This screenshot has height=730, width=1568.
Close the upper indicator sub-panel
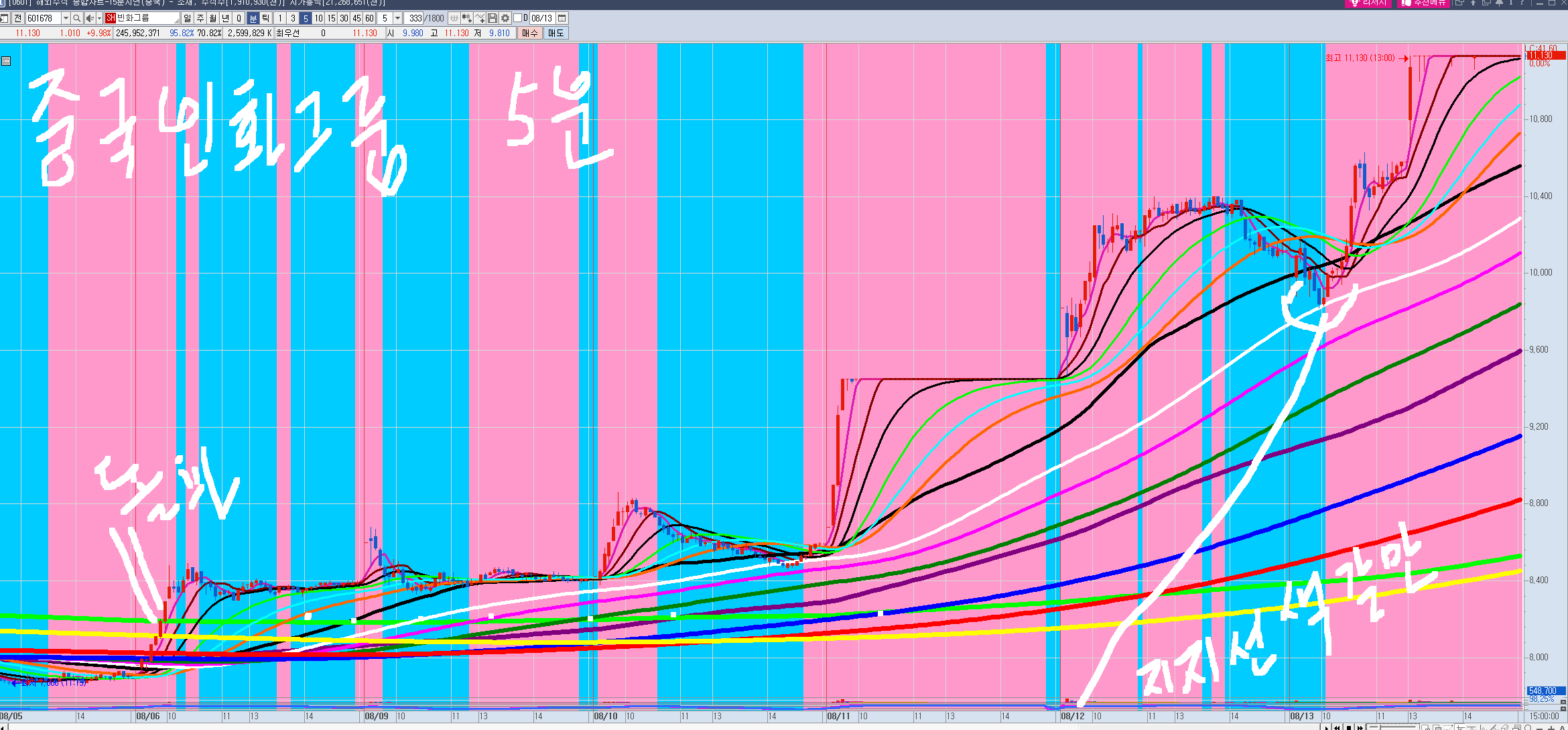point(1563,702)
